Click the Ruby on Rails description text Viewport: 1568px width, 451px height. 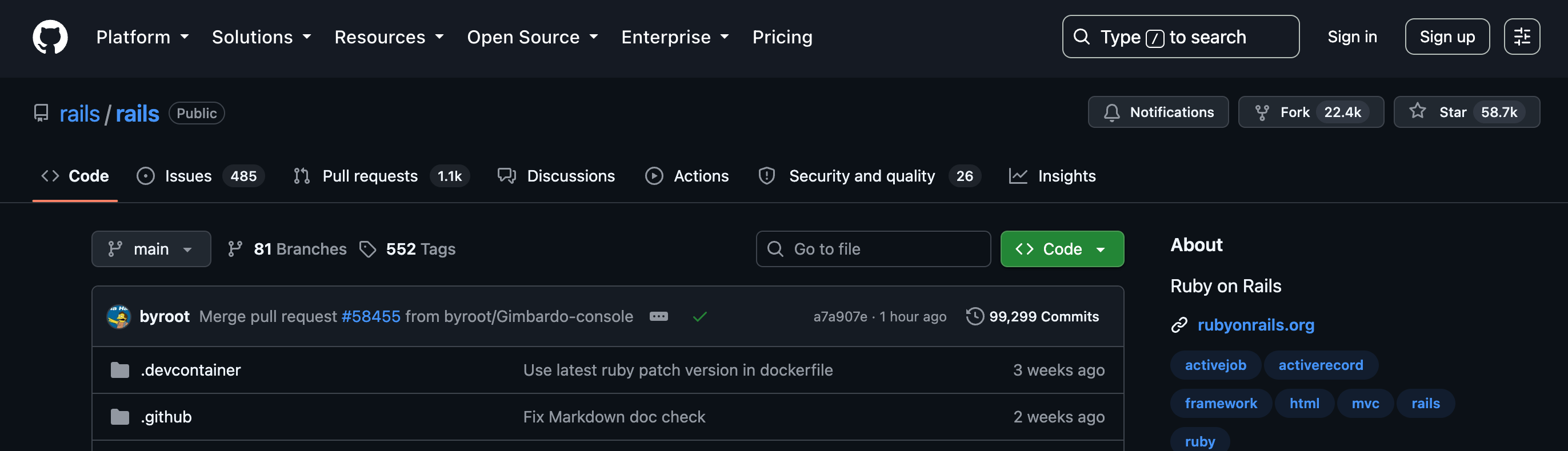(1225, 286)
